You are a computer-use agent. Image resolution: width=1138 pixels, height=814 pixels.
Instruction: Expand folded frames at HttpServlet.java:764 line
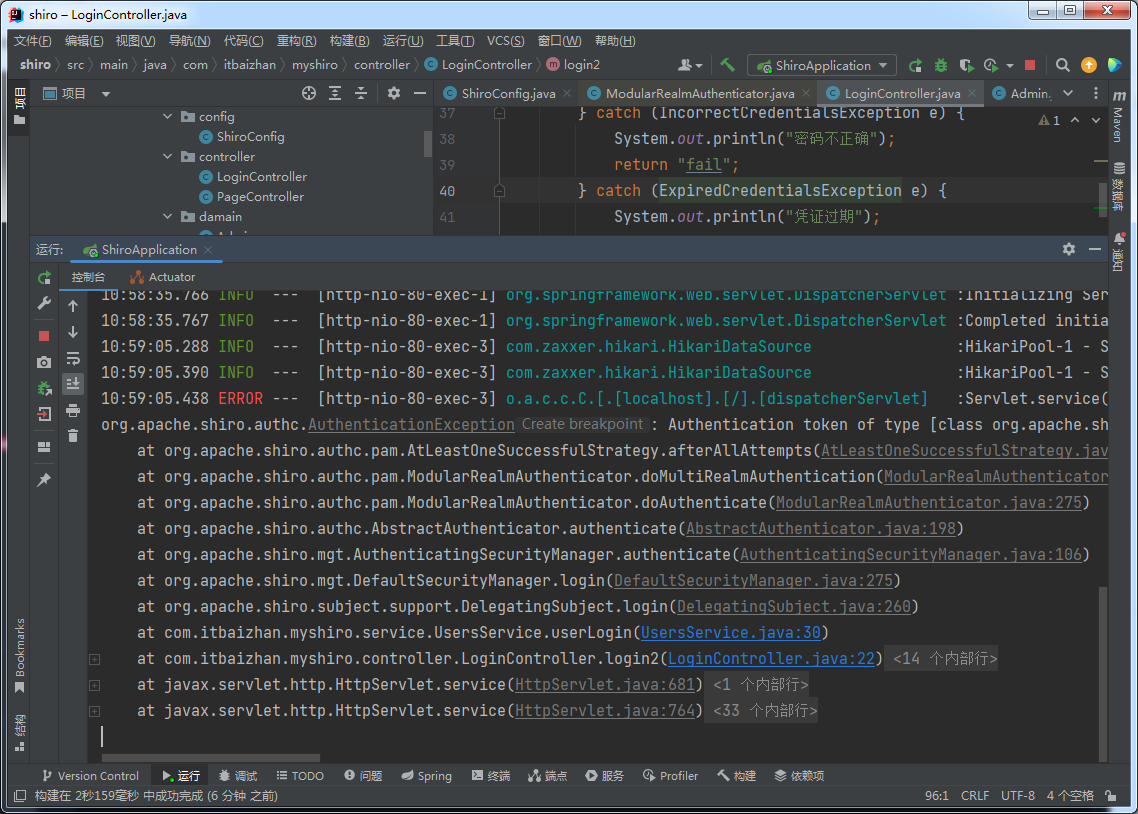(x=94, y=711)
